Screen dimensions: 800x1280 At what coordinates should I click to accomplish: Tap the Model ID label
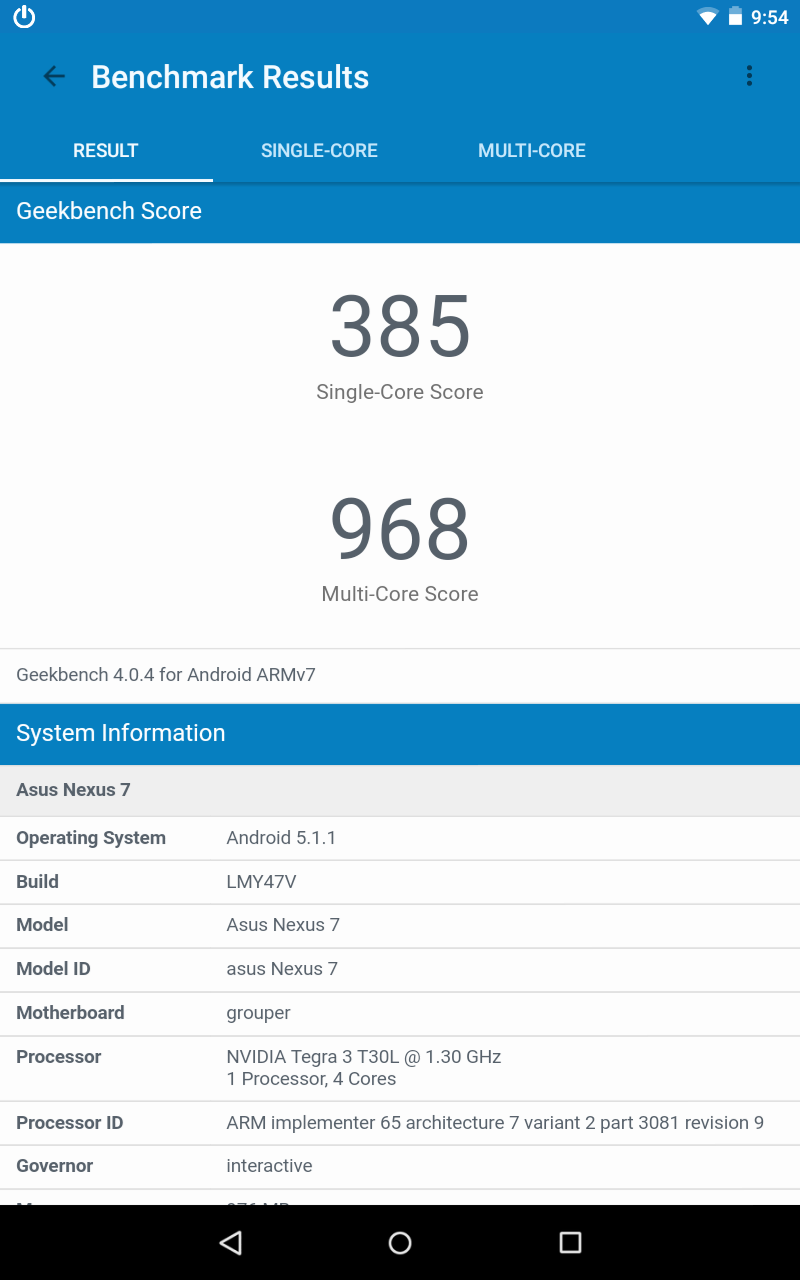coord(53,969)
